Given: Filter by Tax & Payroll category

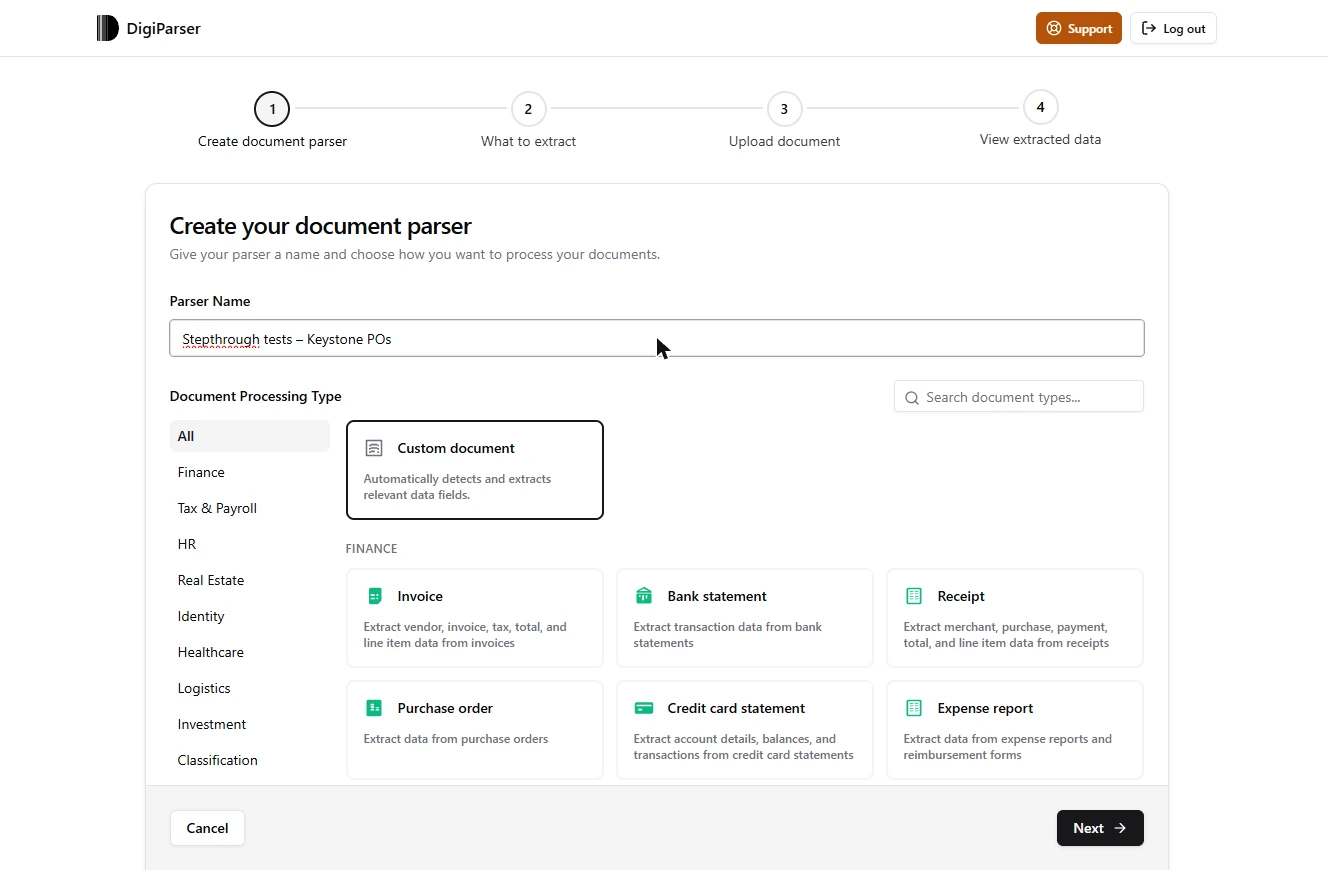Looking at the screenshot, I should [250, 508].
